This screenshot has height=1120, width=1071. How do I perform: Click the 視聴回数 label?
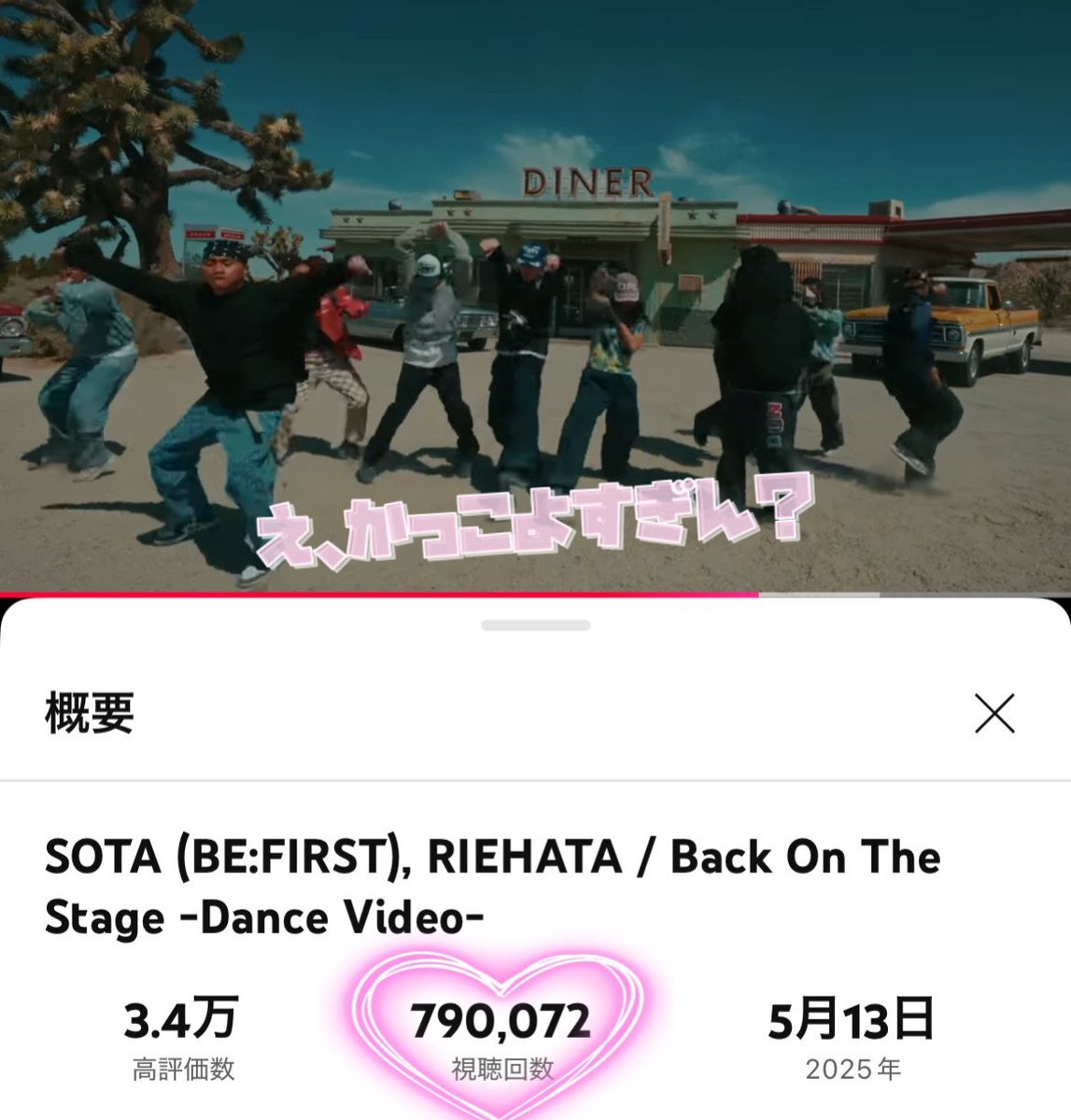tap(502, 1069)
